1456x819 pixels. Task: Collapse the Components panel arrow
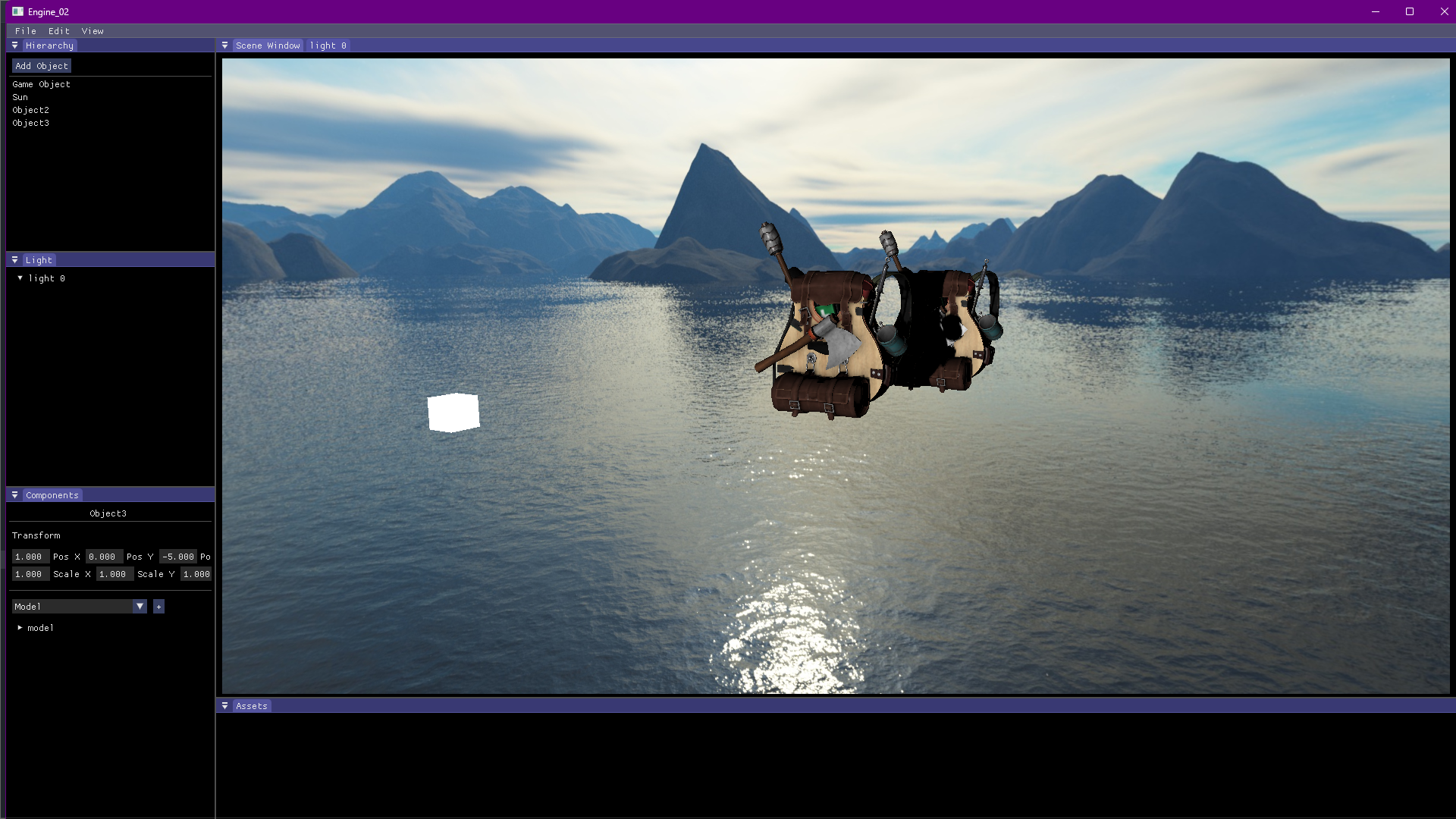[14, 495]
